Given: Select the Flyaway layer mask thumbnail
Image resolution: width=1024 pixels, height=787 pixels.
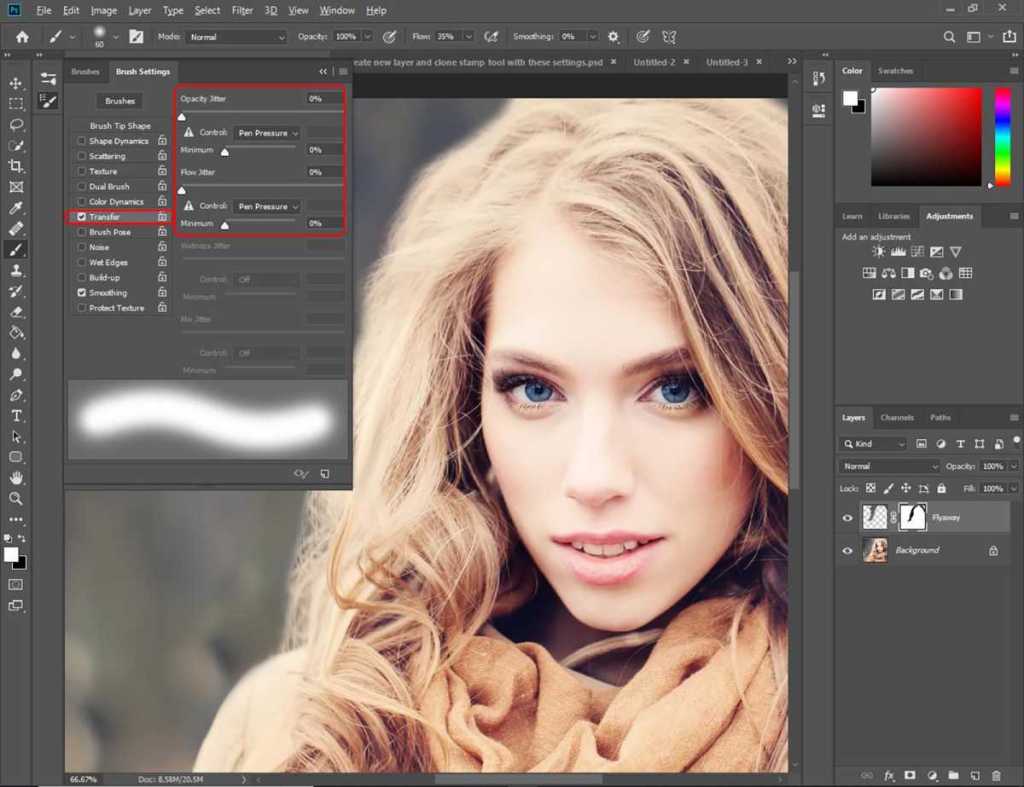Looking at the screenshot, I should point(913,517).
